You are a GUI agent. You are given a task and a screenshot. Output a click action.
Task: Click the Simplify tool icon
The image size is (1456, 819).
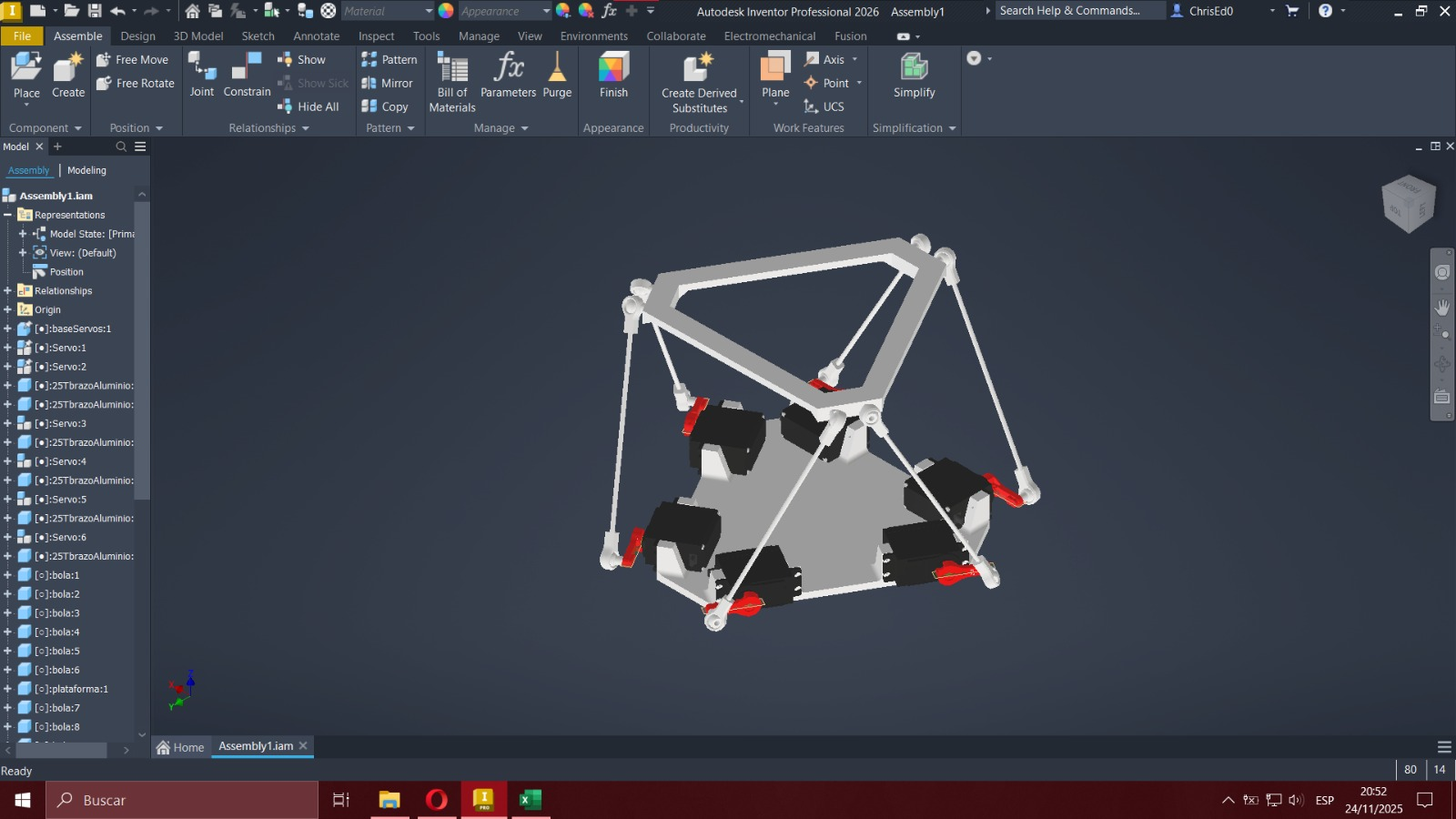pyautogui.click(x=914, y=67)
